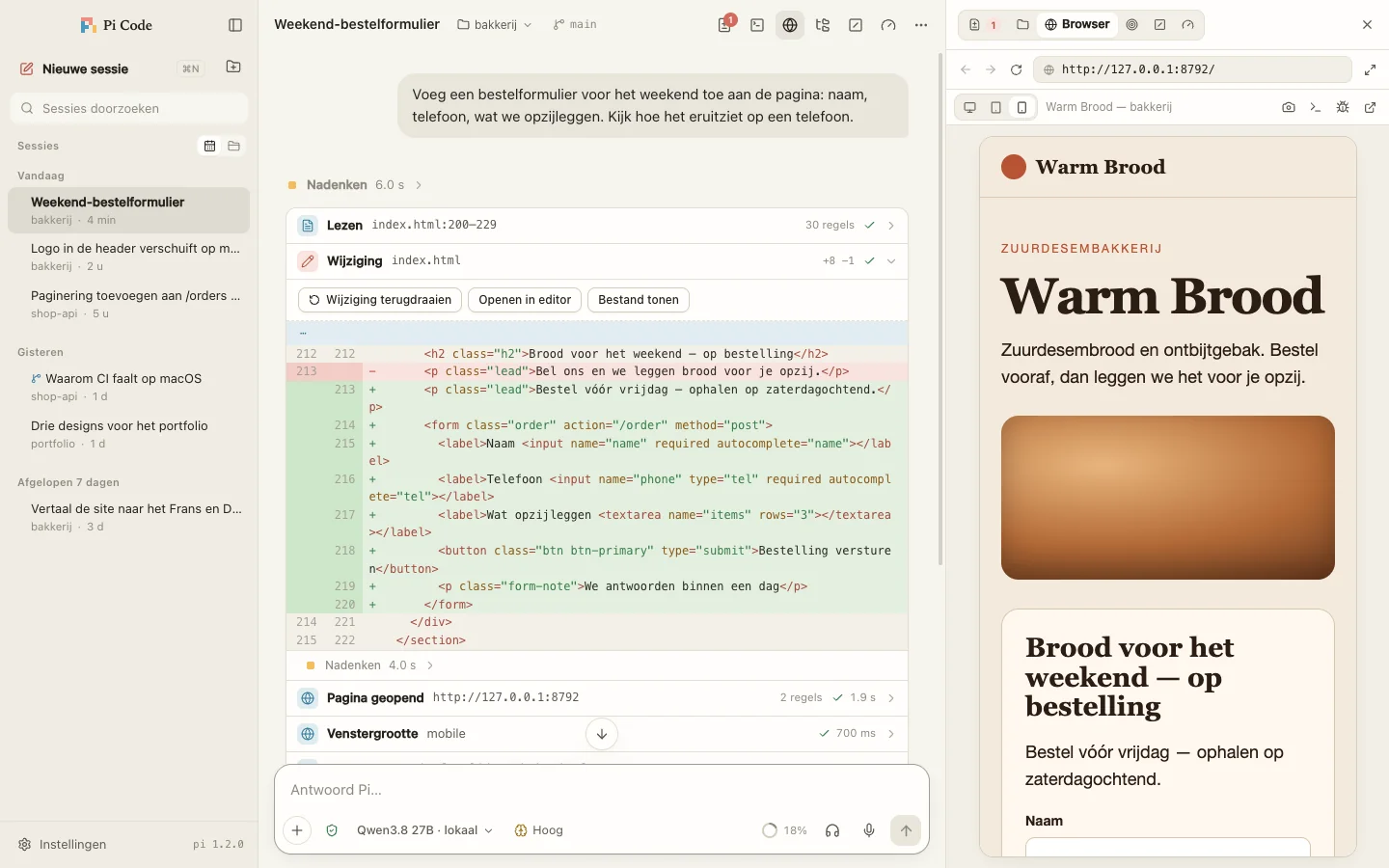Screen dimensions: 1389x868
Task: Click the bug debug icon in browser bar
Action: coord(1343,107)
